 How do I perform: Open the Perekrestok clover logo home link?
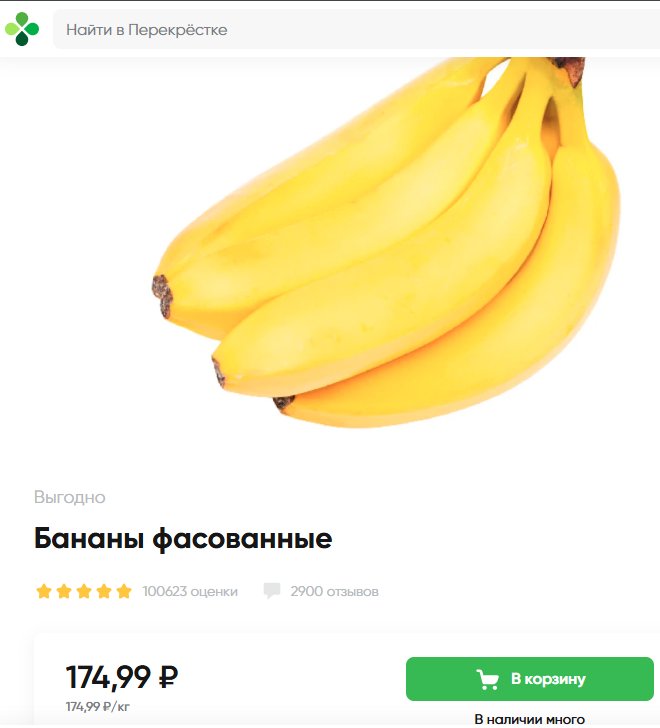click(22, 29)
